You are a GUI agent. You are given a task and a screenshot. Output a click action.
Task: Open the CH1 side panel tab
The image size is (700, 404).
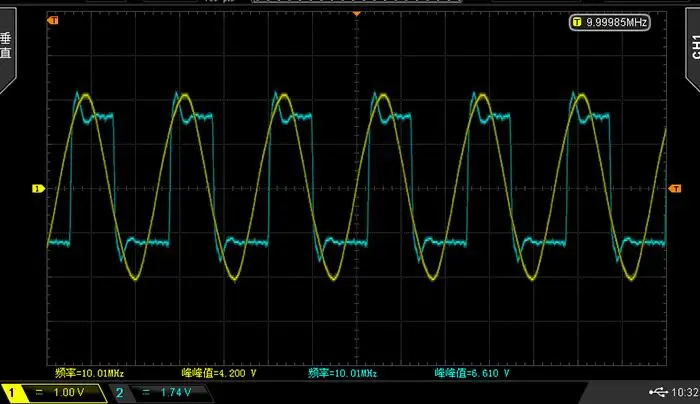693,48
